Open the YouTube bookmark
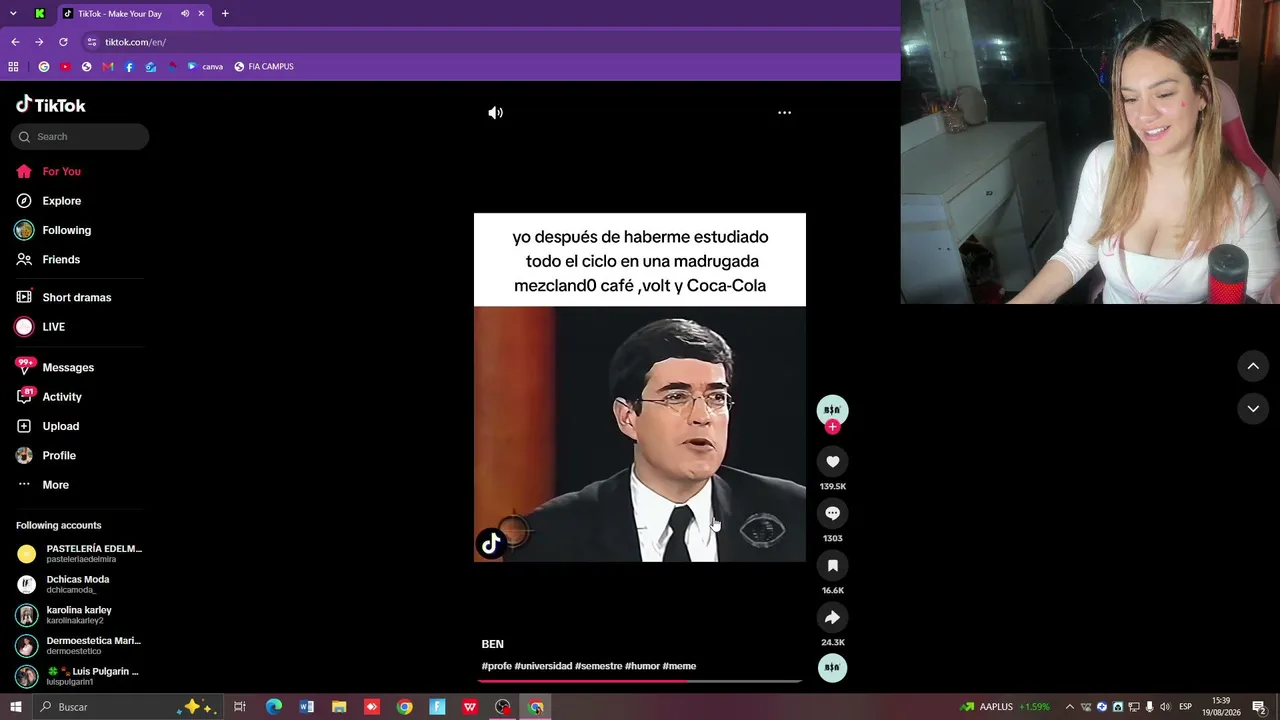 (x=65, y=67)
